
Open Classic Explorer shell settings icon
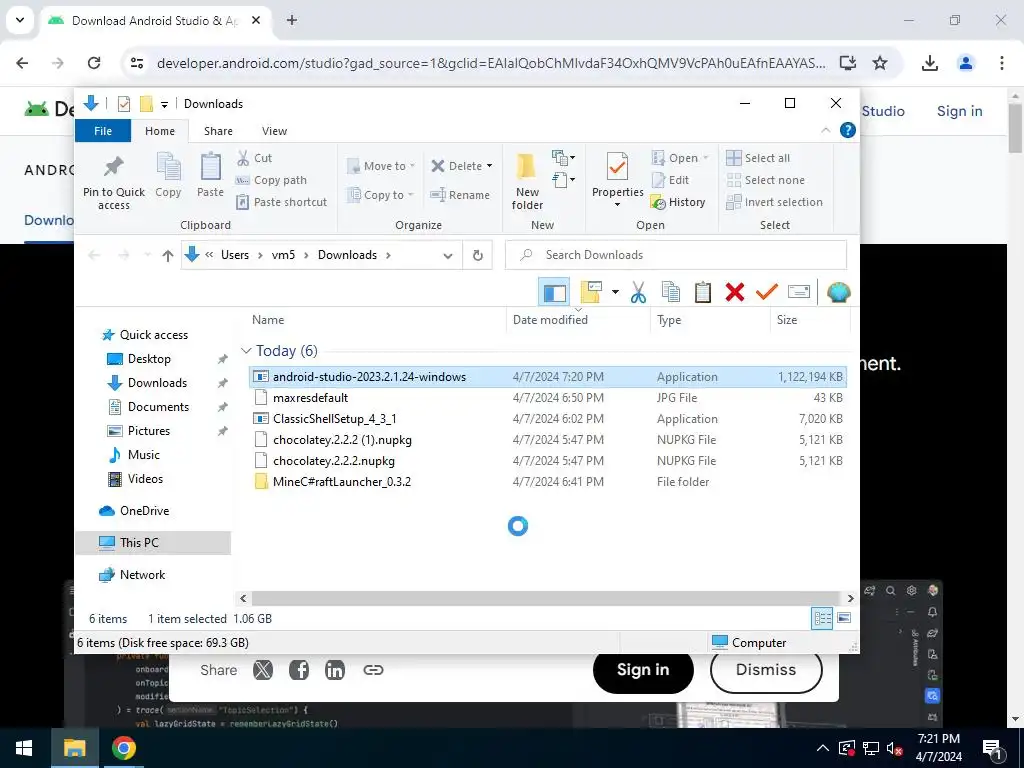point(838,293)
